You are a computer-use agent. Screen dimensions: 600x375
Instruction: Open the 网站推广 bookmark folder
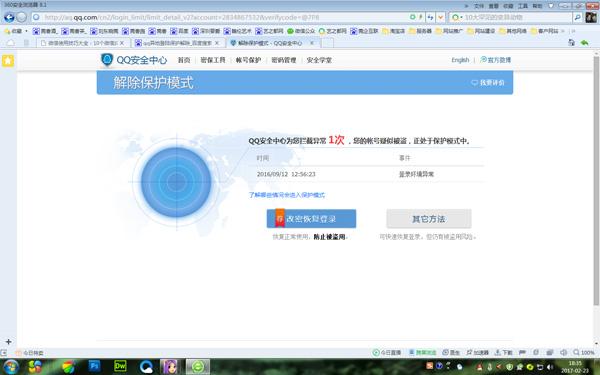450,31
